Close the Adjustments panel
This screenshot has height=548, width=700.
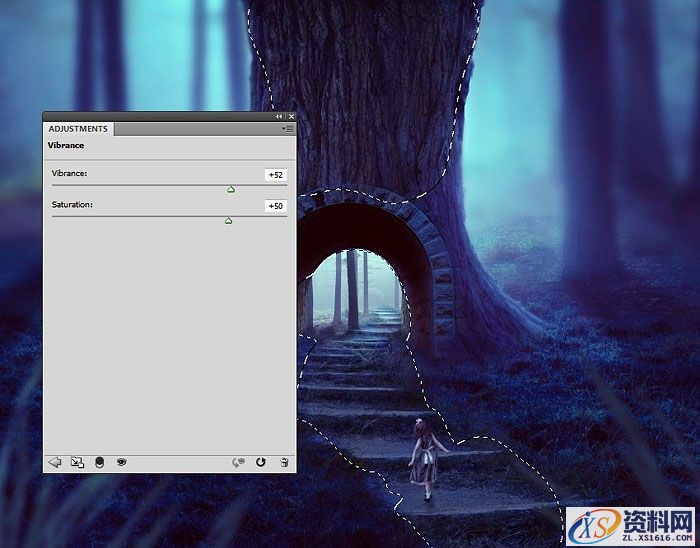point(290,117)
